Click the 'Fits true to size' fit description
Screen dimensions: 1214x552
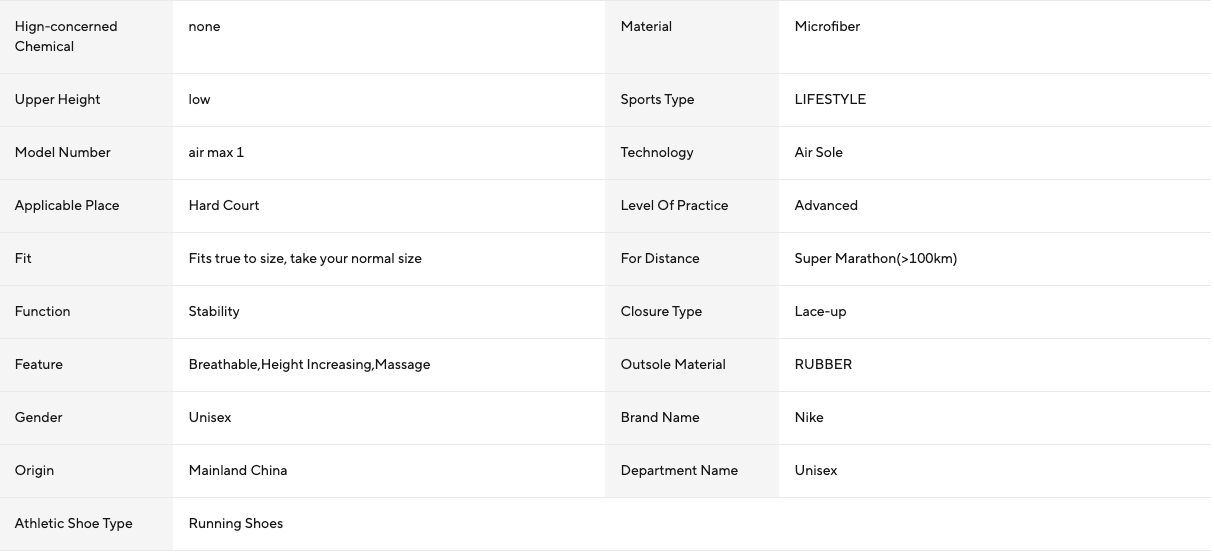point(305,259)
